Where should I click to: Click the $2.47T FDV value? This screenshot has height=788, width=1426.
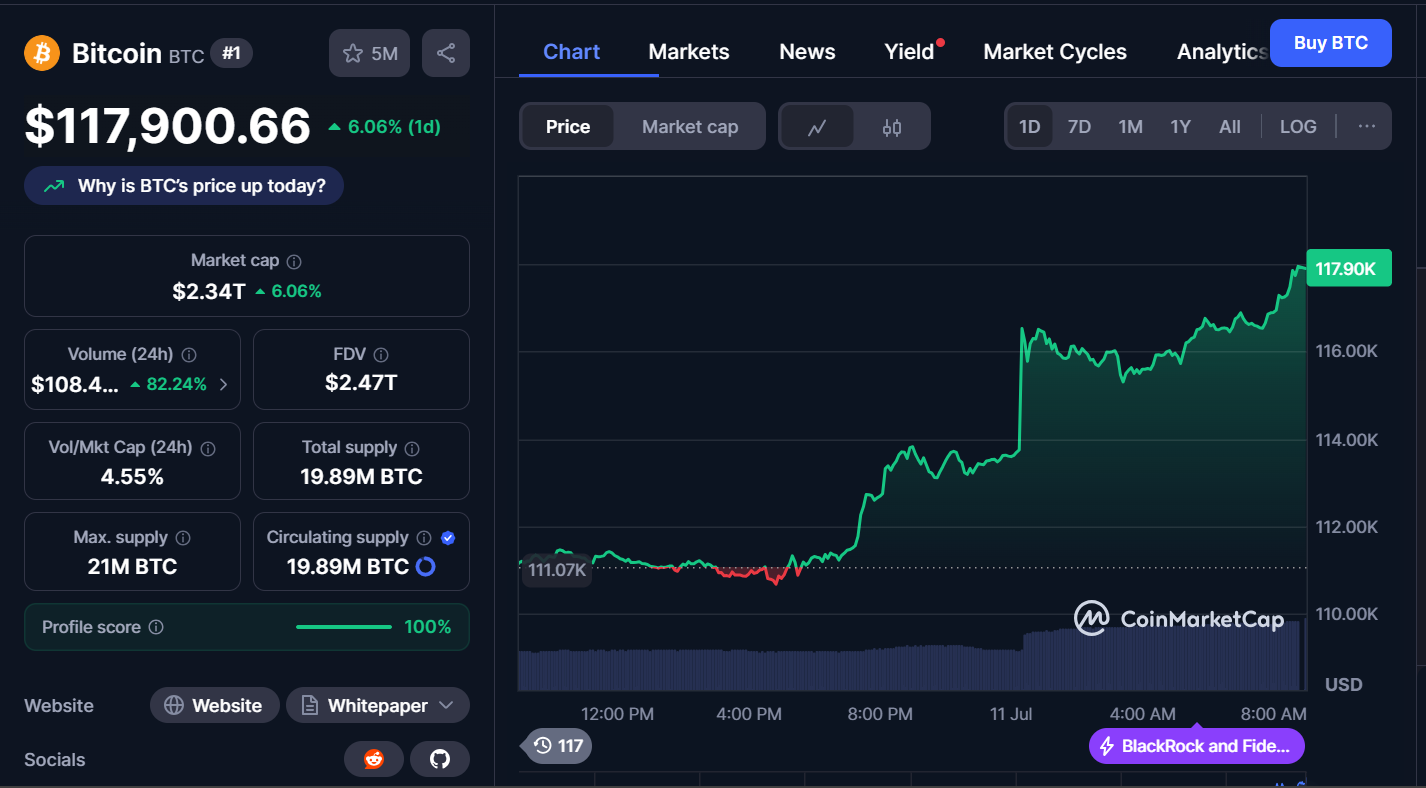tap(361, 383)
